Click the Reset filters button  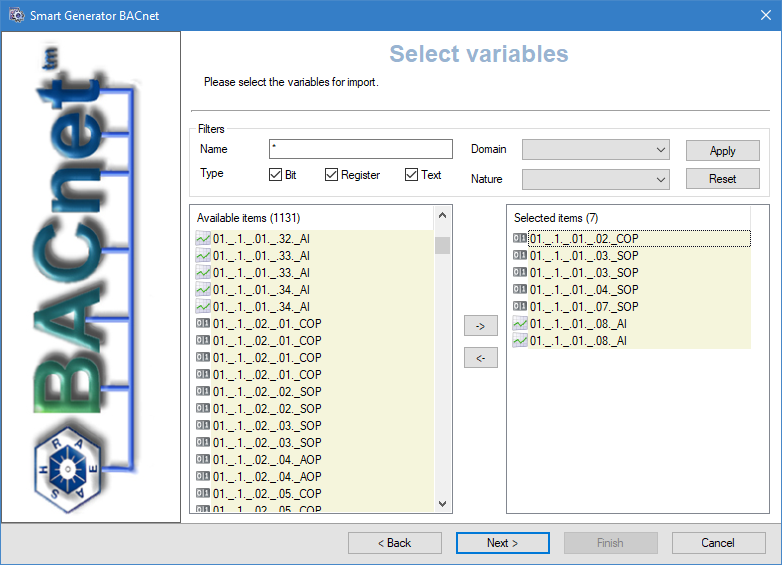pos(722,179)
